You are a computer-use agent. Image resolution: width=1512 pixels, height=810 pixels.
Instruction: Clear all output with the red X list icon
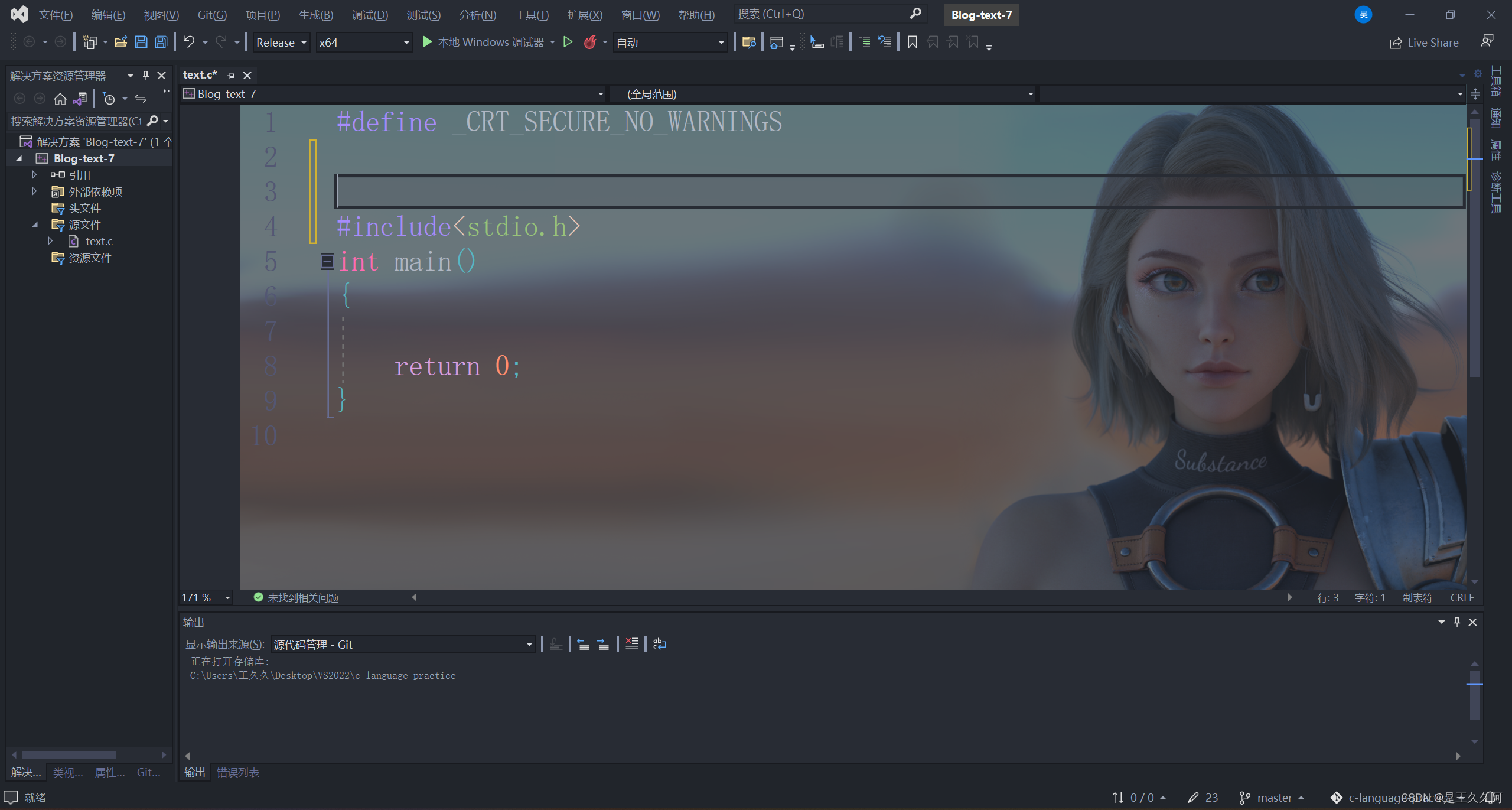[x=631, y=644]
